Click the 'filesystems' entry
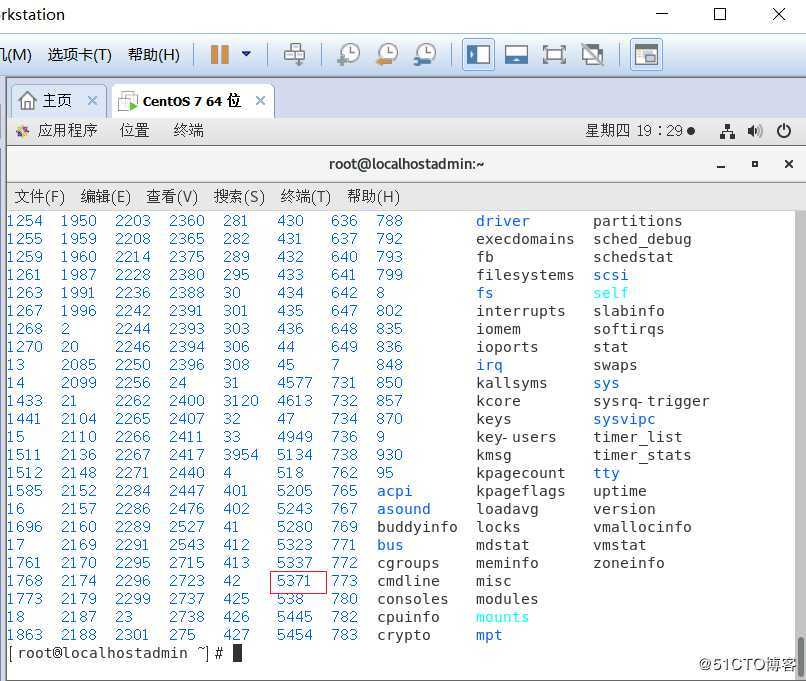This screenshot has width=806, height=681. 525,275
